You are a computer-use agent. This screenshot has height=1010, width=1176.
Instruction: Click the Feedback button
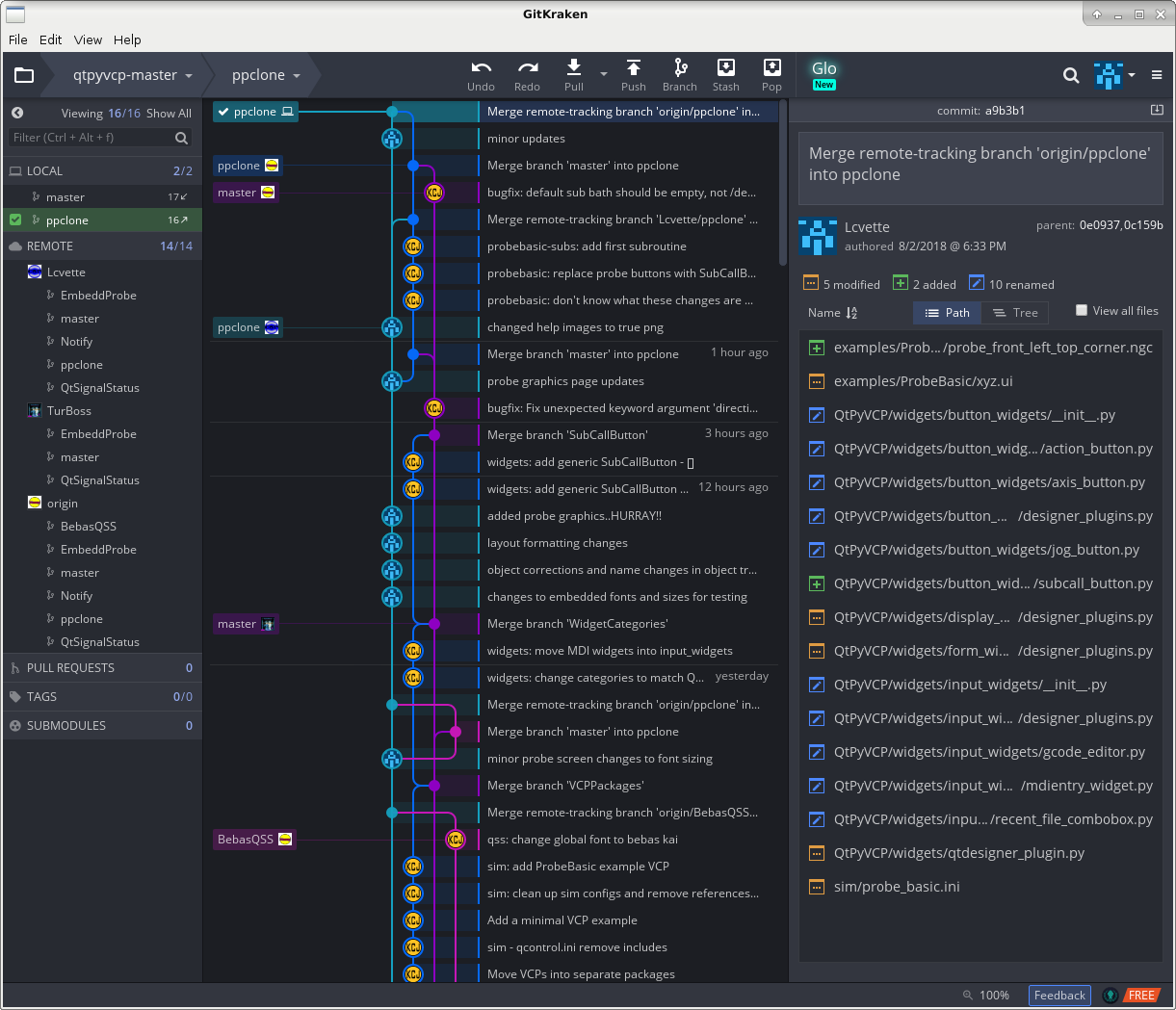coord(1059,996)
